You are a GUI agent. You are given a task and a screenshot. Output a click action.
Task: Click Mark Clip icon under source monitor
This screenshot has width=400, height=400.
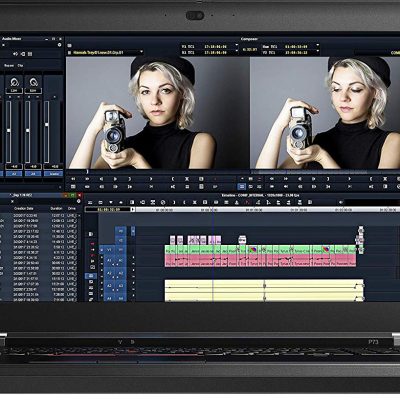(187, 179)
